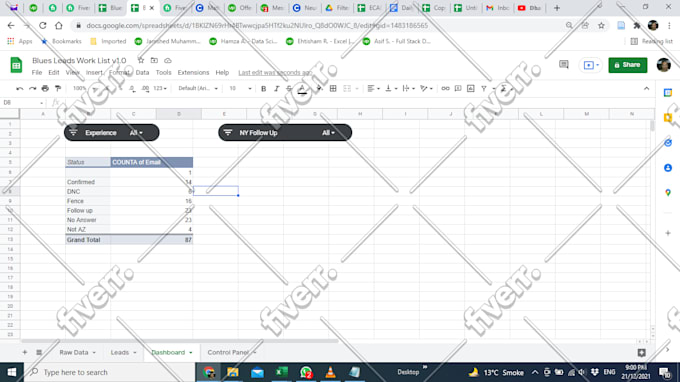Select the COUNTA of Email header cell
Screen dimensions: 680x382
tap(152, 162)
